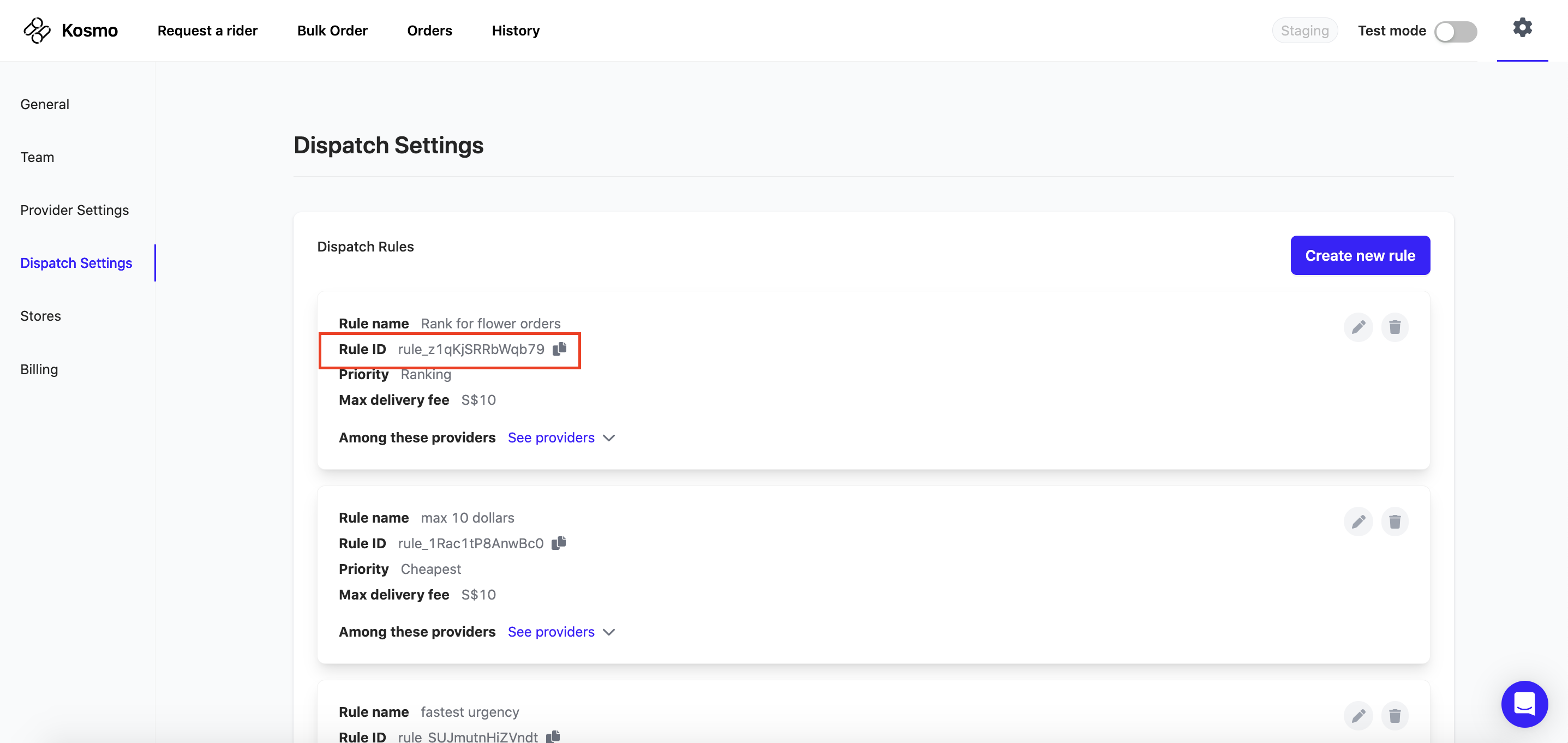Delete the fastest urgency rule
The width and height of the screenshot is (1568, 743).
tap(1395, 716)
